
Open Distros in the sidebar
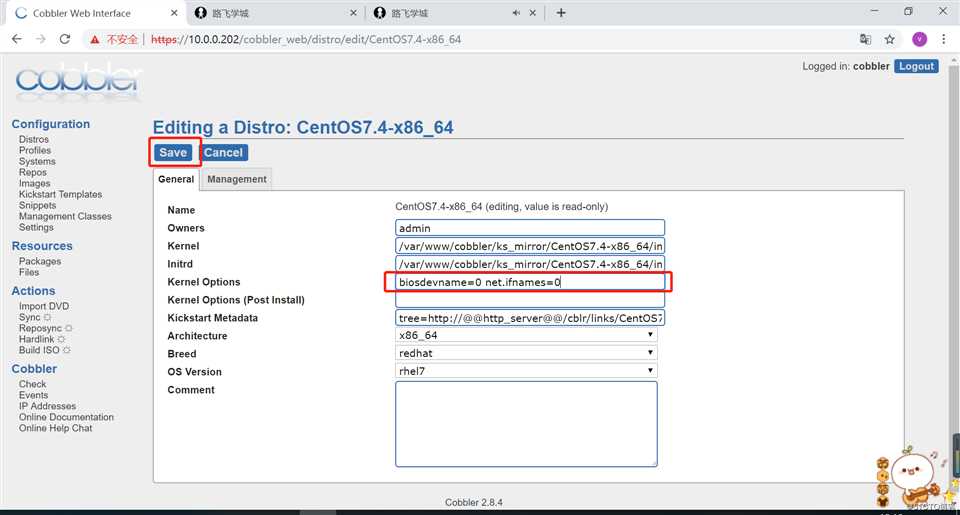34,139
